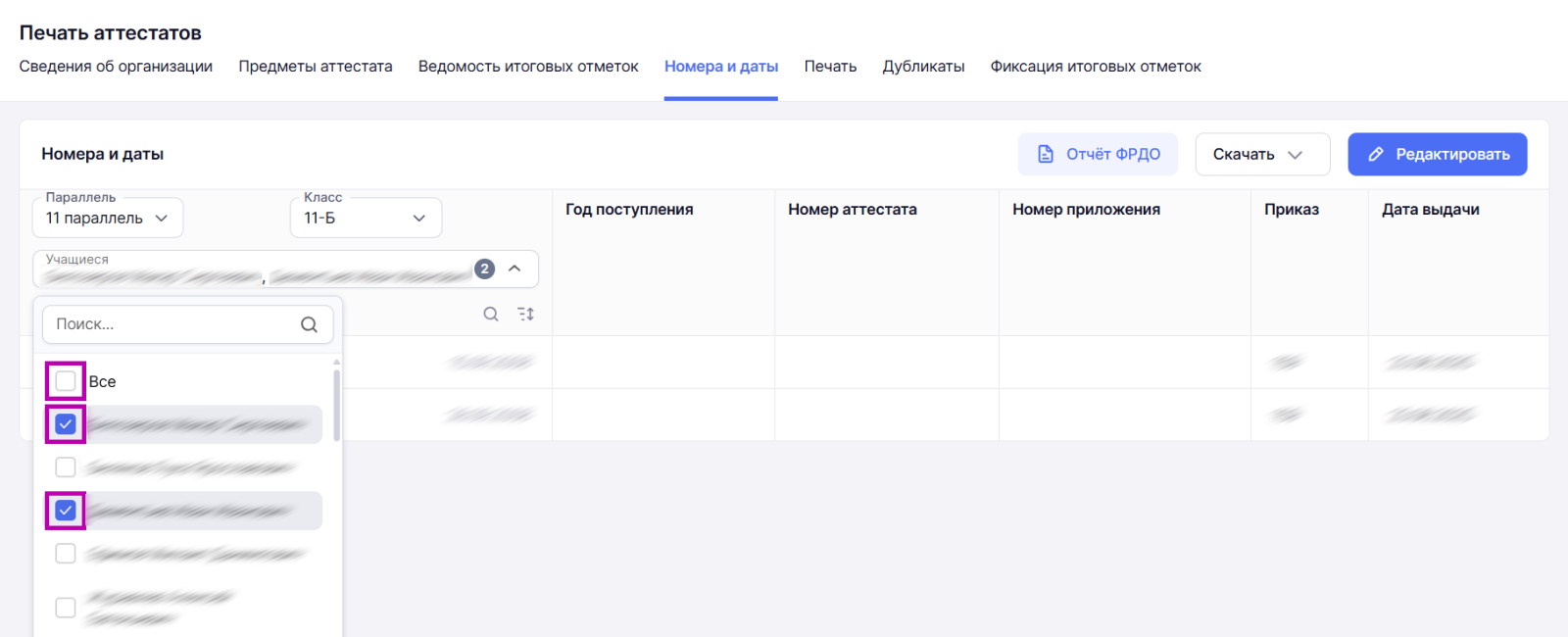Uncheck the second checked student checkbox
Viewport: 1568px width, 637px height.
66,511
